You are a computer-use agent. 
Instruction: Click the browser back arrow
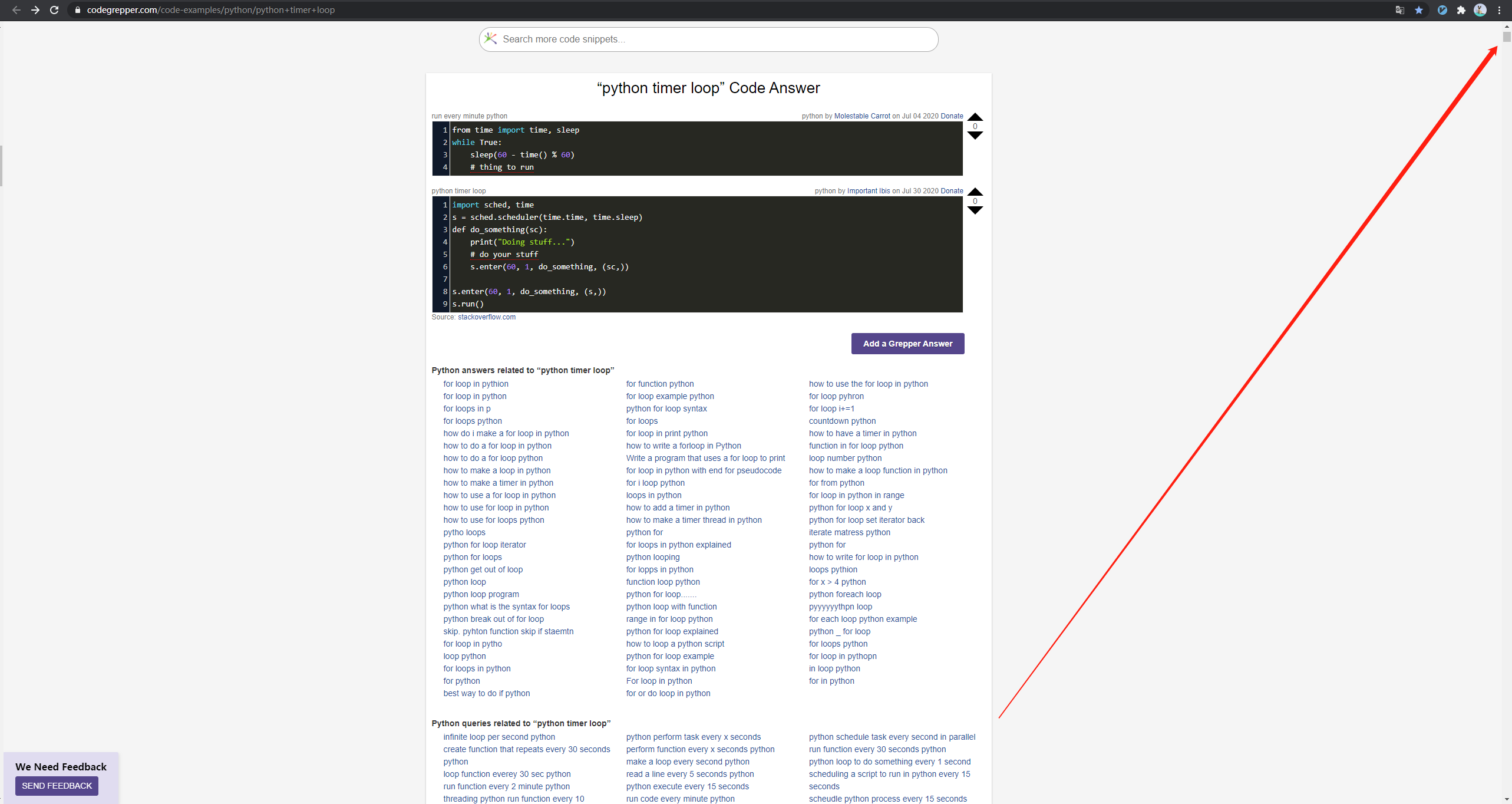point(16,10)
